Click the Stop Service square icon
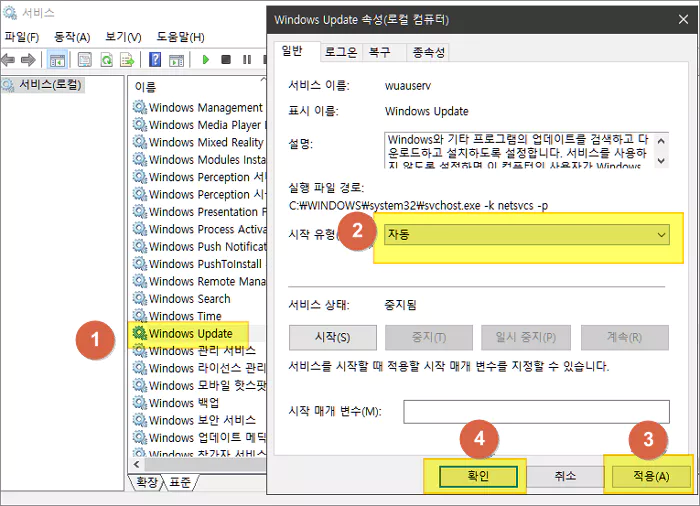This screenshot has height=506, width=700. click(226, 59)
